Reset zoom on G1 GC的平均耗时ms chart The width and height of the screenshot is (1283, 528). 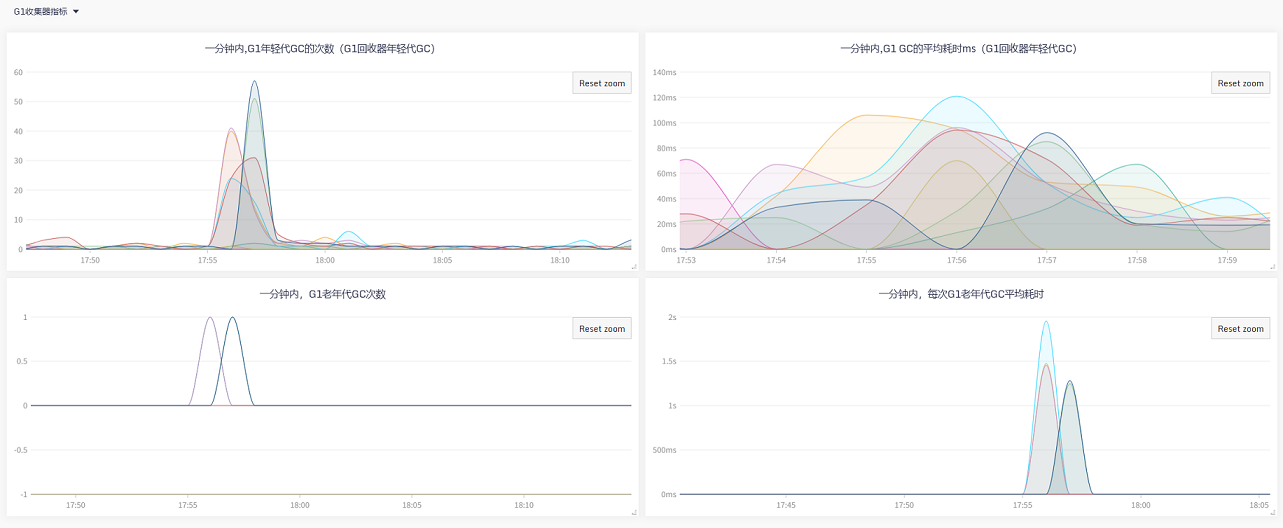(x=1240, y=83)
